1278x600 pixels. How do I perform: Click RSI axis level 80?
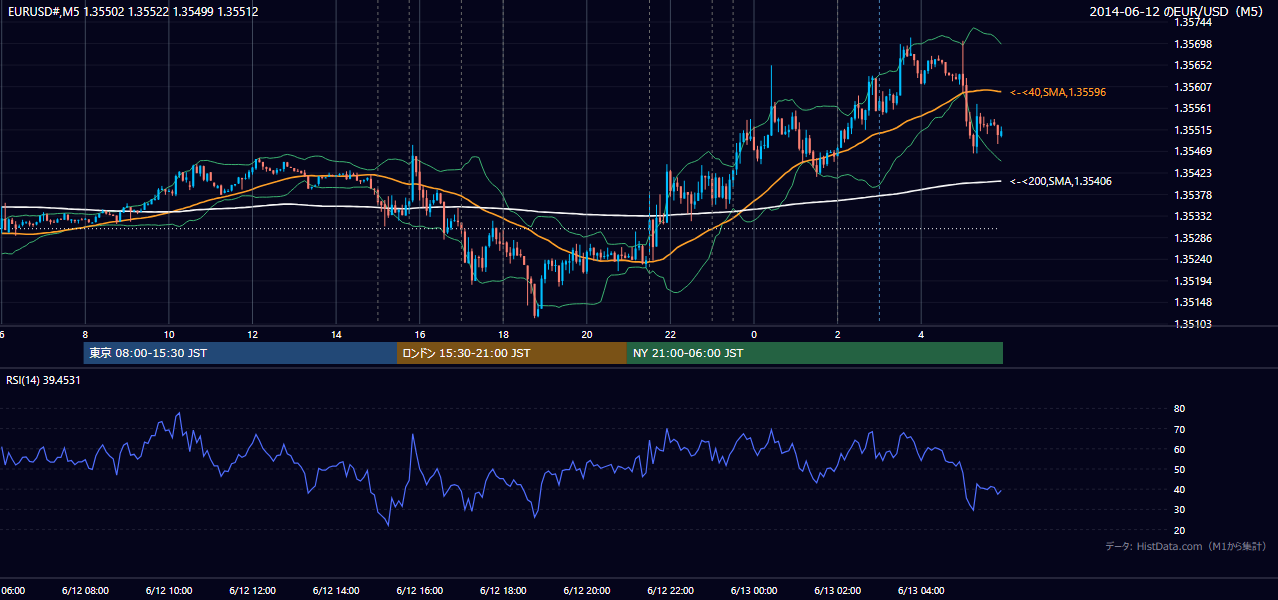point(1179,409)
